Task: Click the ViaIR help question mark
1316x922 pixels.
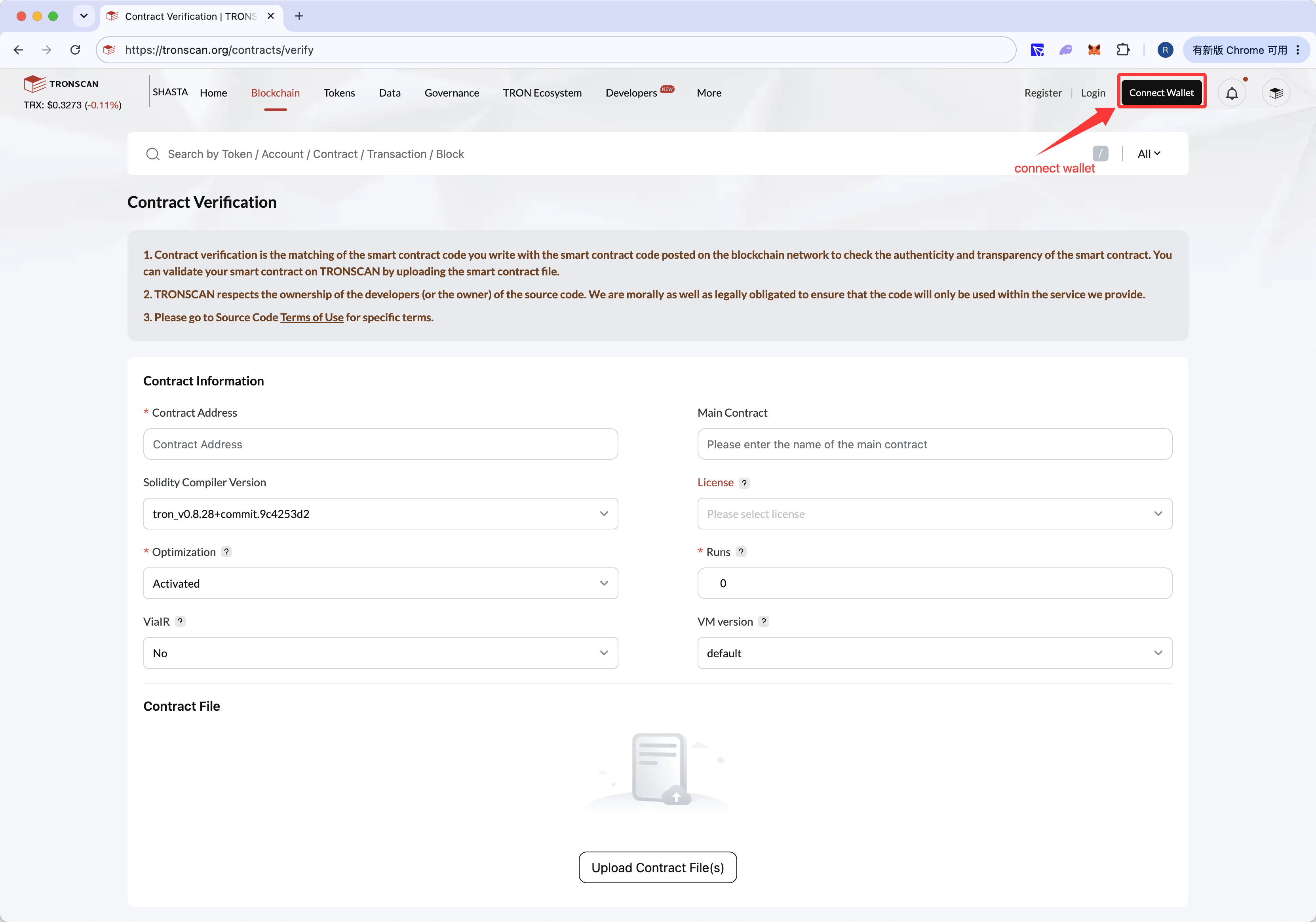Action: pyautogui.click(x=180, y=622)
